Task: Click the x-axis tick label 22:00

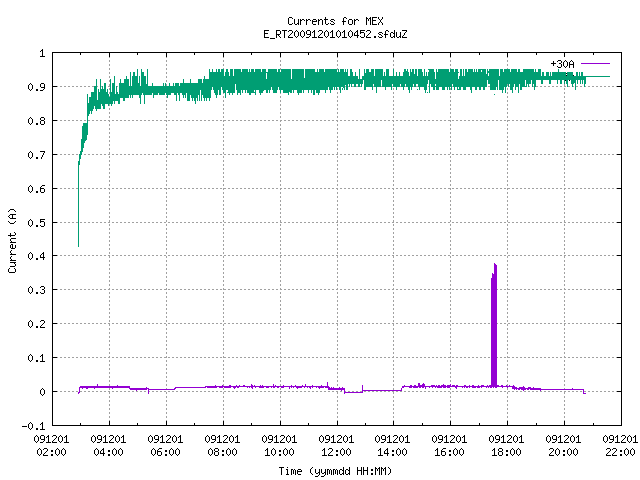Action: coord(620,452)
